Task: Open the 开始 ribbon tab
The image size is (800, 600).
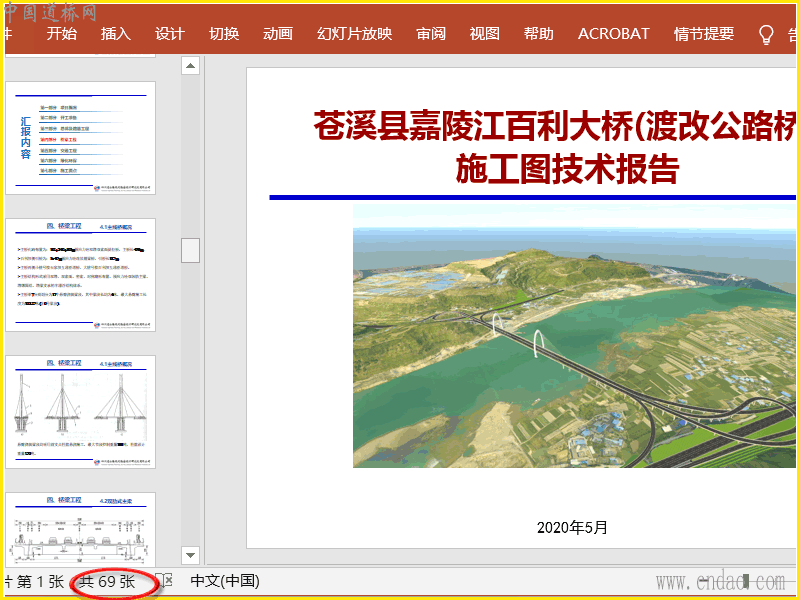Action: (61, 34)
